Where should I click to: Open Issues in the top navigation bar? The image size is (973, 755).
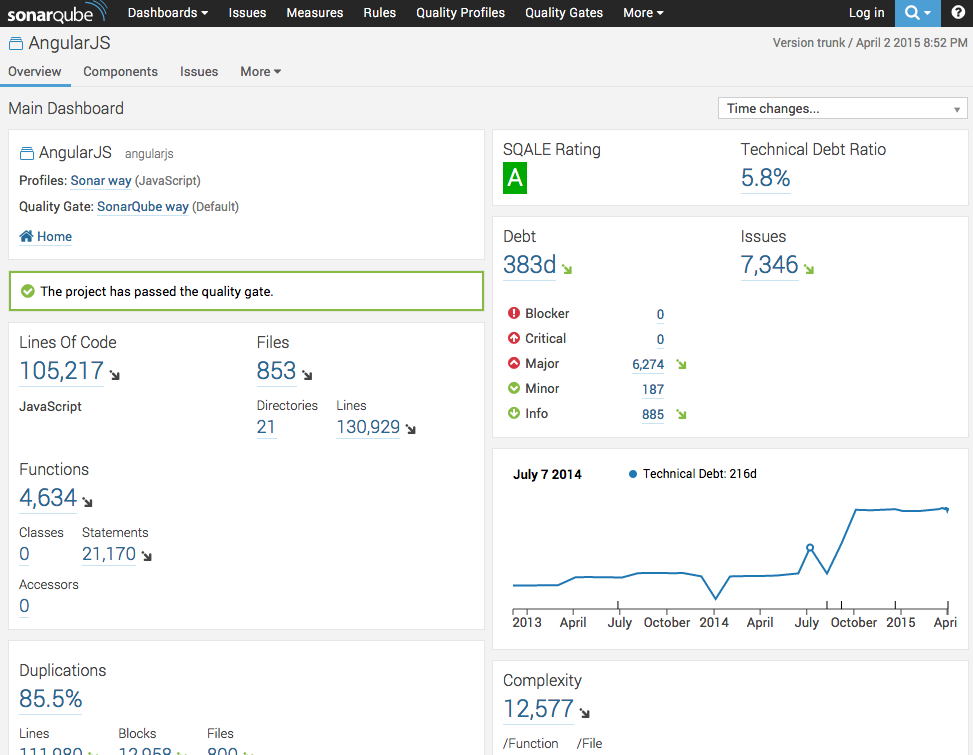(247, 13)
